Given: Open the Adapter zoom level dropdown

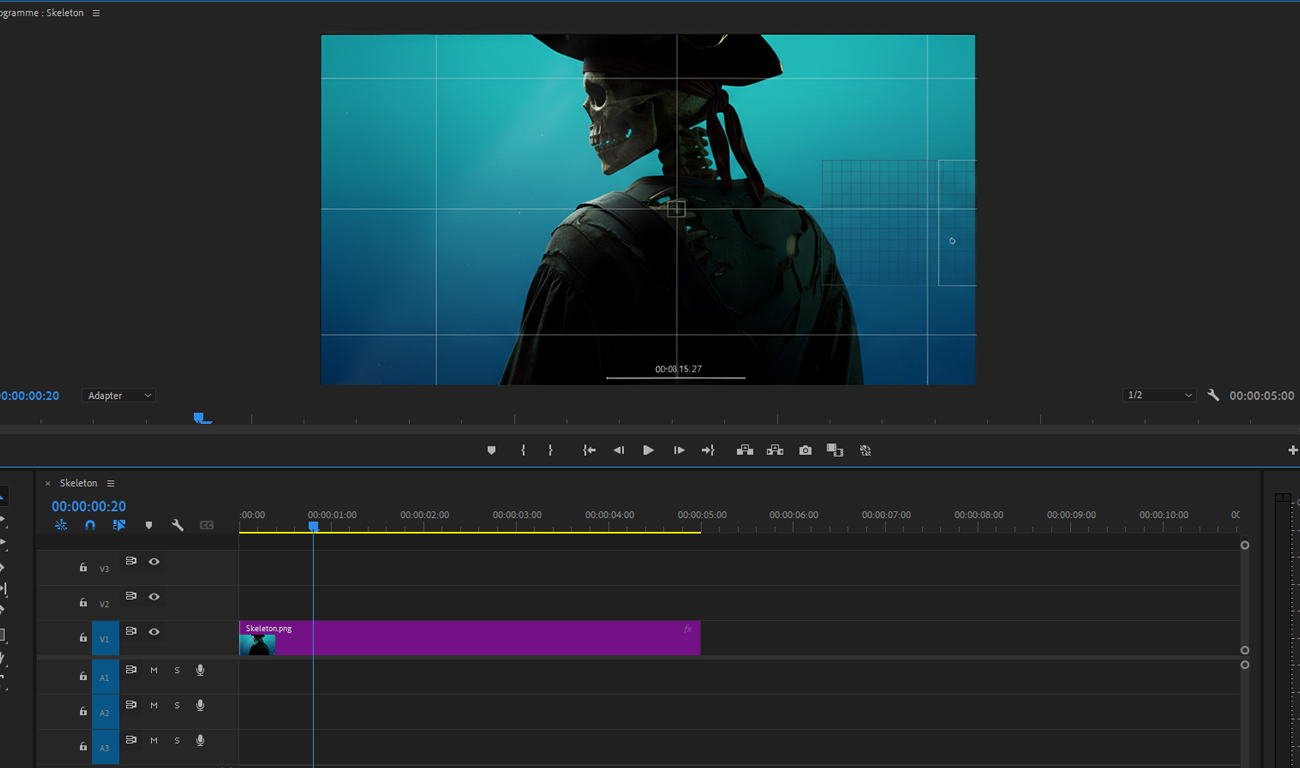Looking at the screenshot, I should [118, 396].
